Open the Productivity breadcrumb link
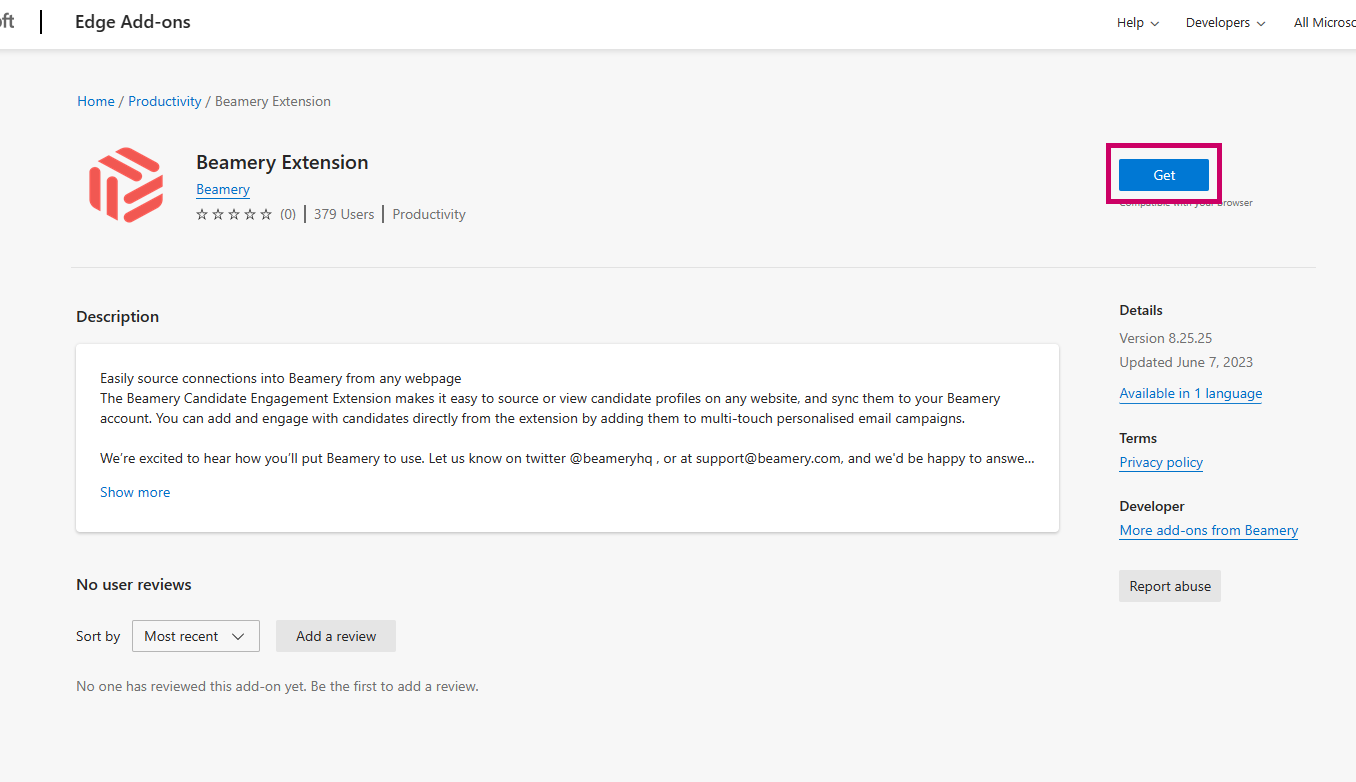Image resolution: width=1356 pixels, height=782 pixels. (x=165, y=101)
